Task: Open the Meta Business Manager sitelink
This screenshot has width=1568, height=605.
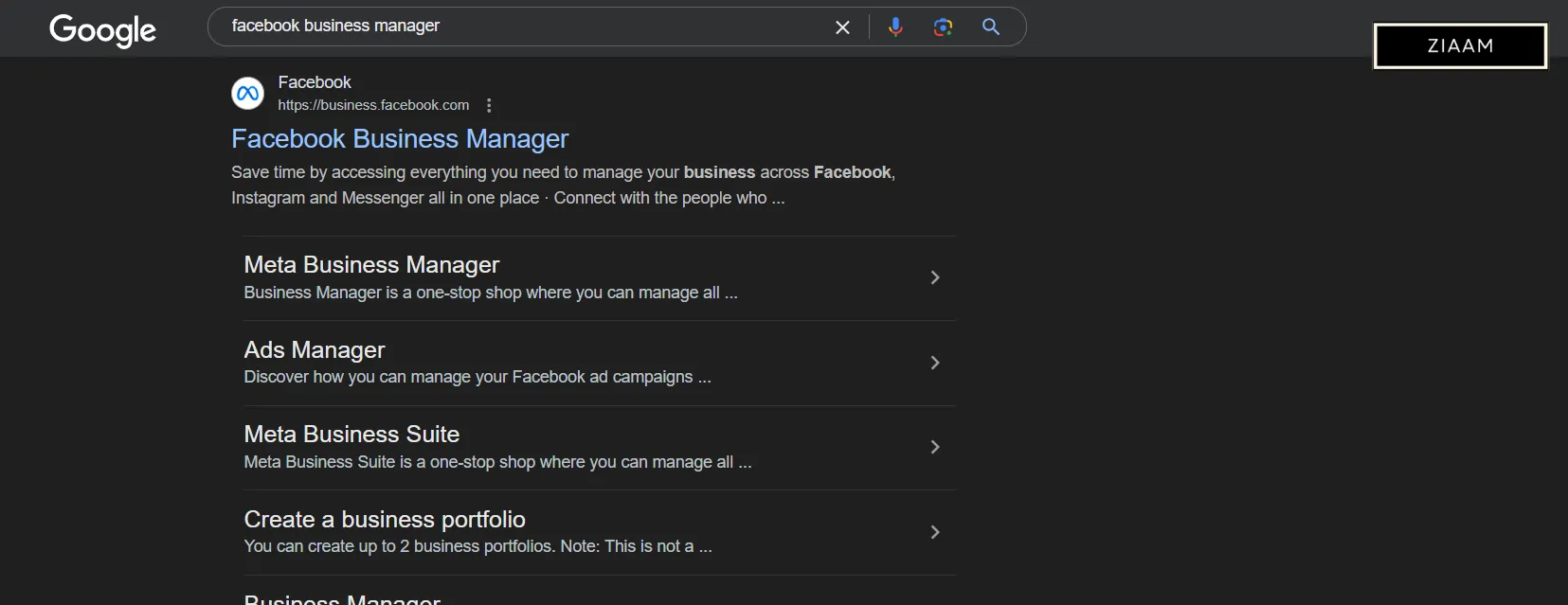Action: pyautogui.click(x=371, y=265)
